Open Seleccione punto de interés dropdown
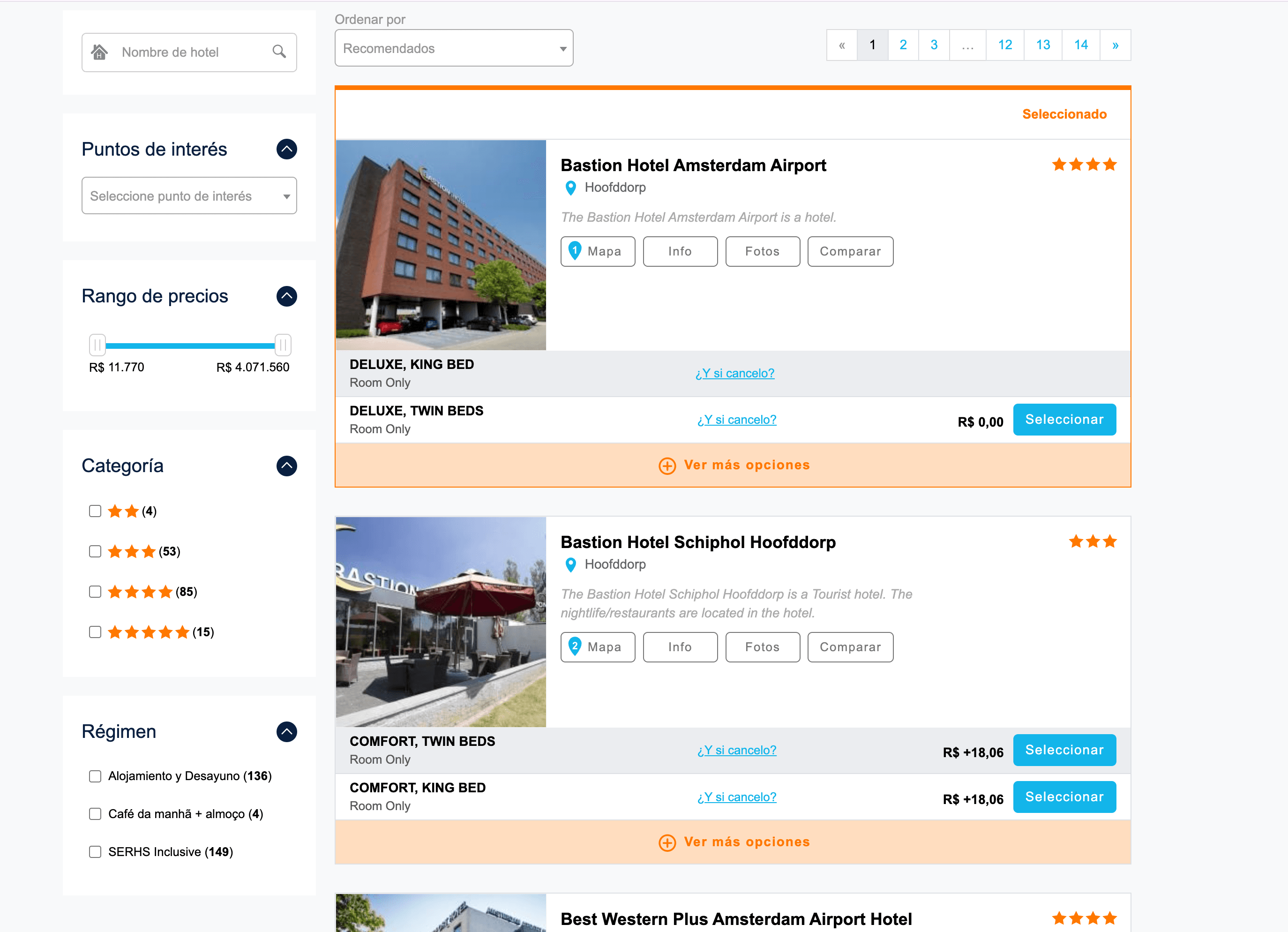 (x=189, y=196)
